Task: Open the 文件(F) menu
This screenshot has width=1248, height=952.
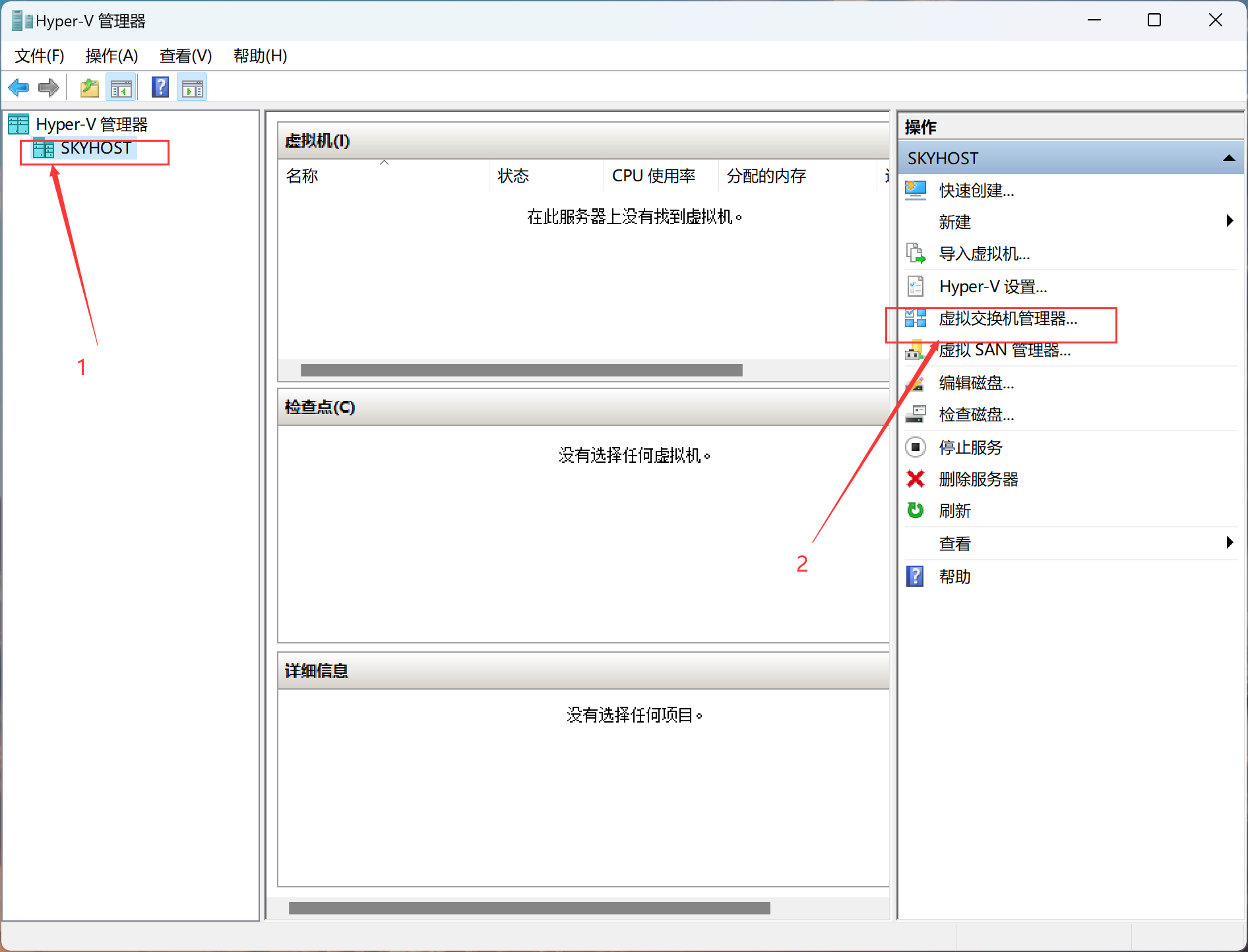Action: 40,56
